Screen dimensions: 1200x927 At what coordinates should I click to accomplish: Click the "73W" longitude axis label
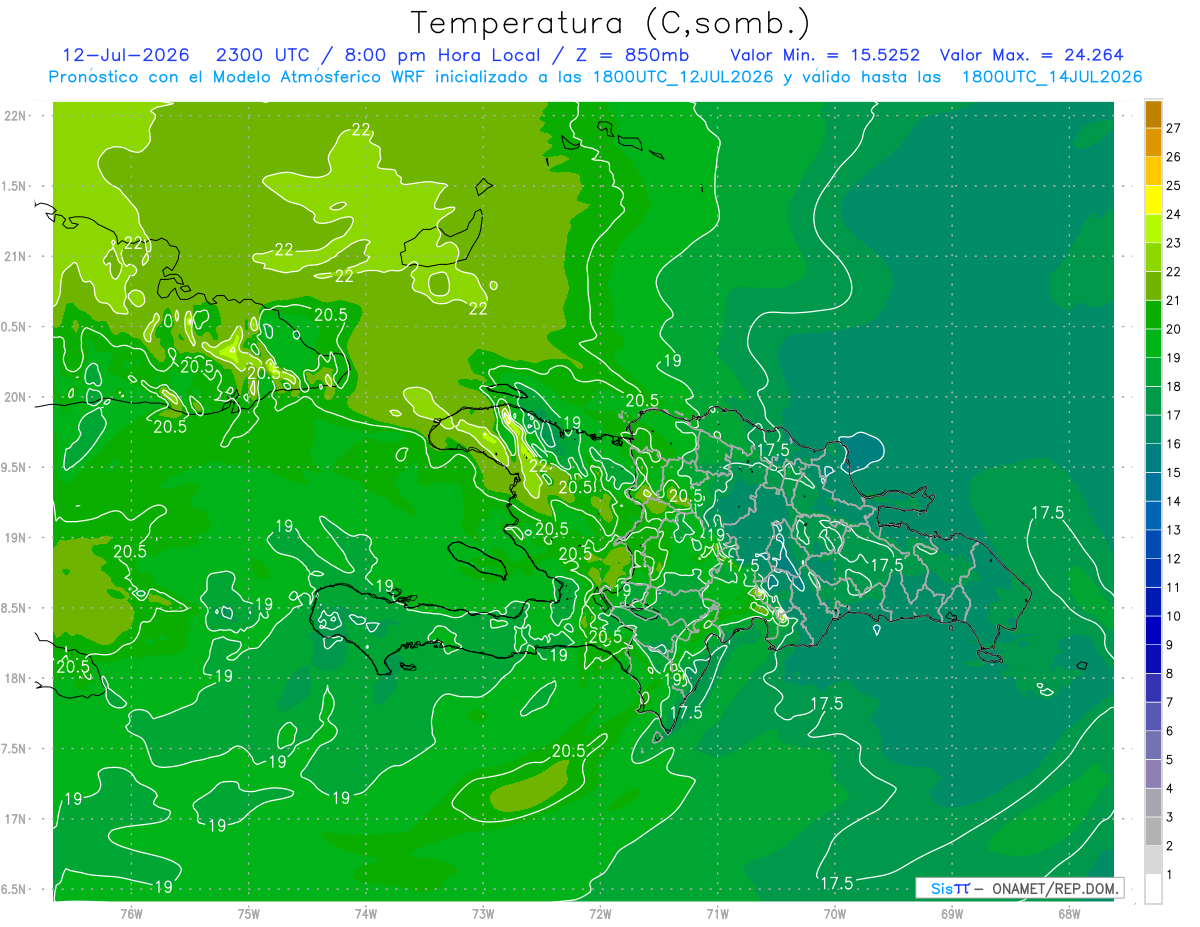coord(483,913)
